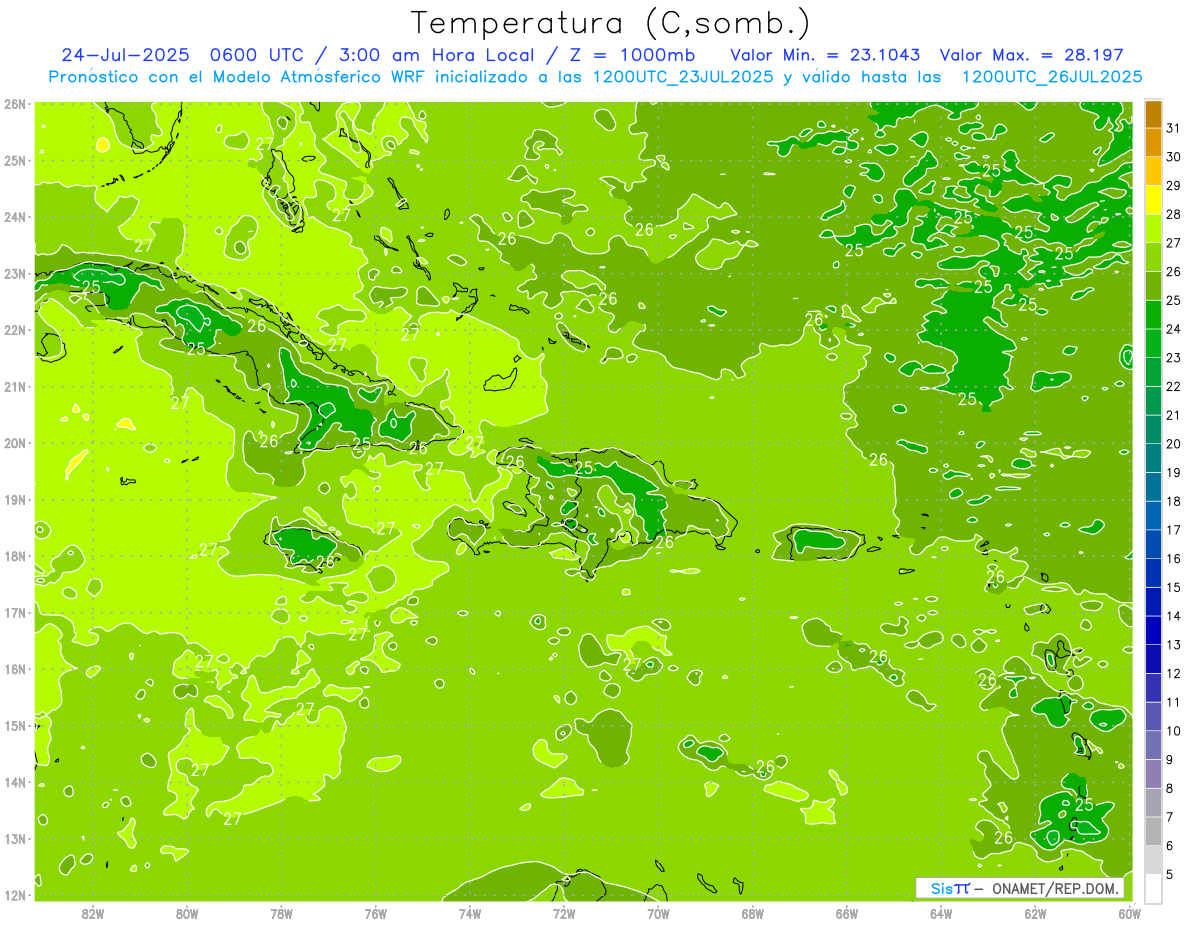Click the "15N" latitude axis label

click(x=15, y=726)
